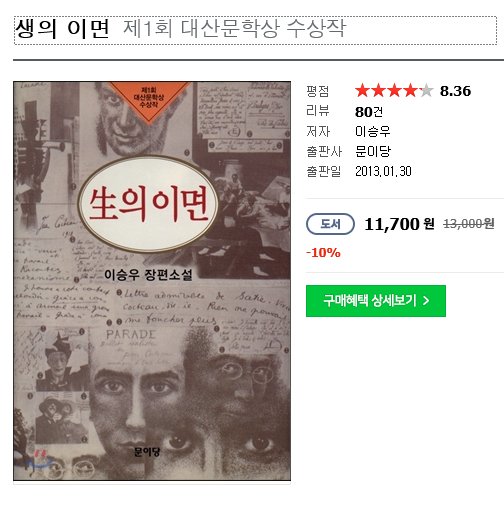The width and height of the screenshot is (504, 505).
Task: Click publisher name 문이당
Action: pyautogui.click(x=373, y=151)
